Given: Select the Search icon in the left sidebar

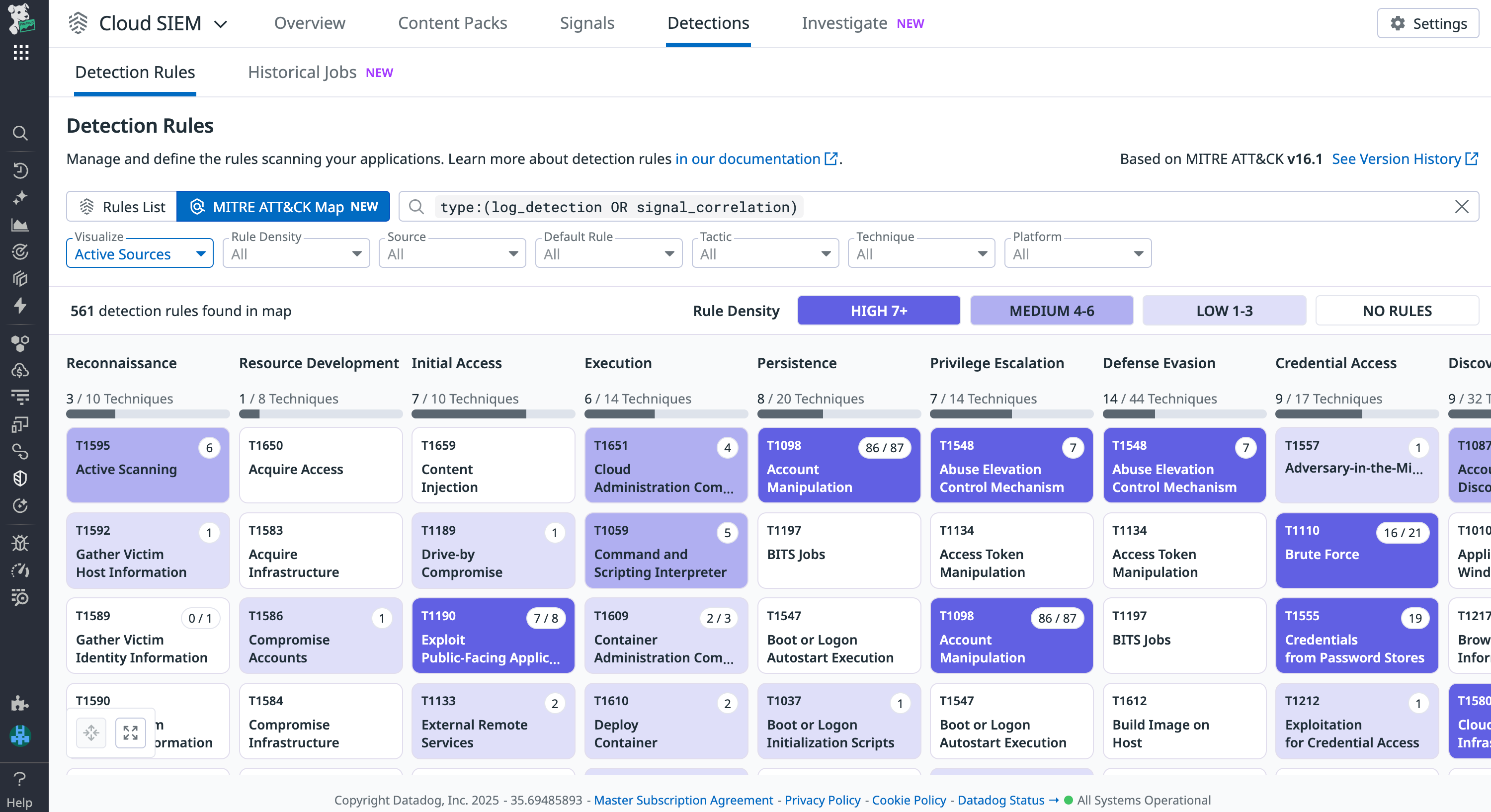Looking at the screenshot, I should [21, 134].
